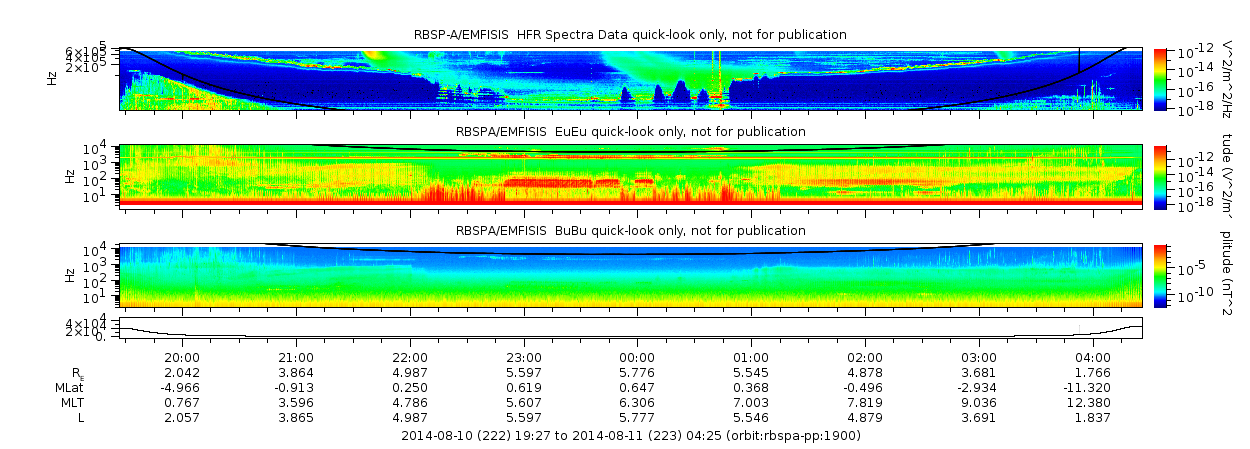Click the 23:00 time axis label
The width and height of the screenshot is (1250, 449).
(x=524, y=358)
